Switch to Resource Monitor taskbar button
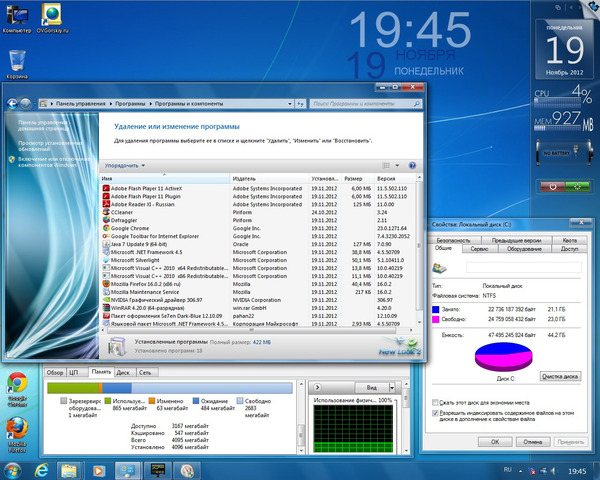Image resolution: width=600 pixels, height=480 pixels. pos(157,471)
